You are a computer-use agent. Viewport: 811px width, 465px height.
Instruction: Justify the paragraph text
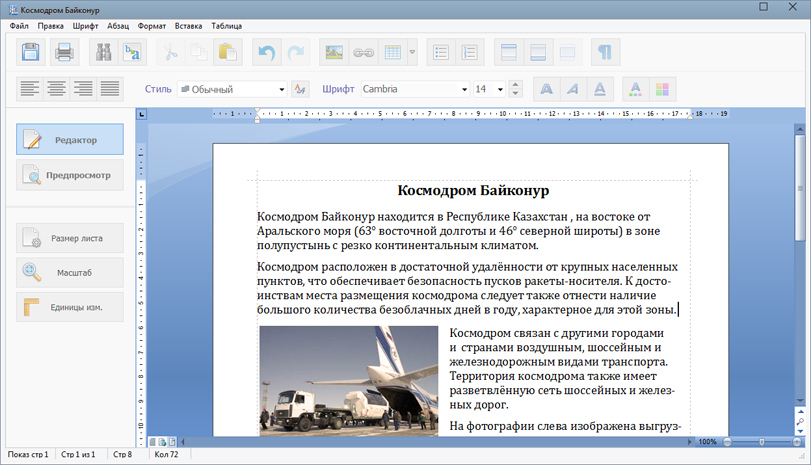110,89
